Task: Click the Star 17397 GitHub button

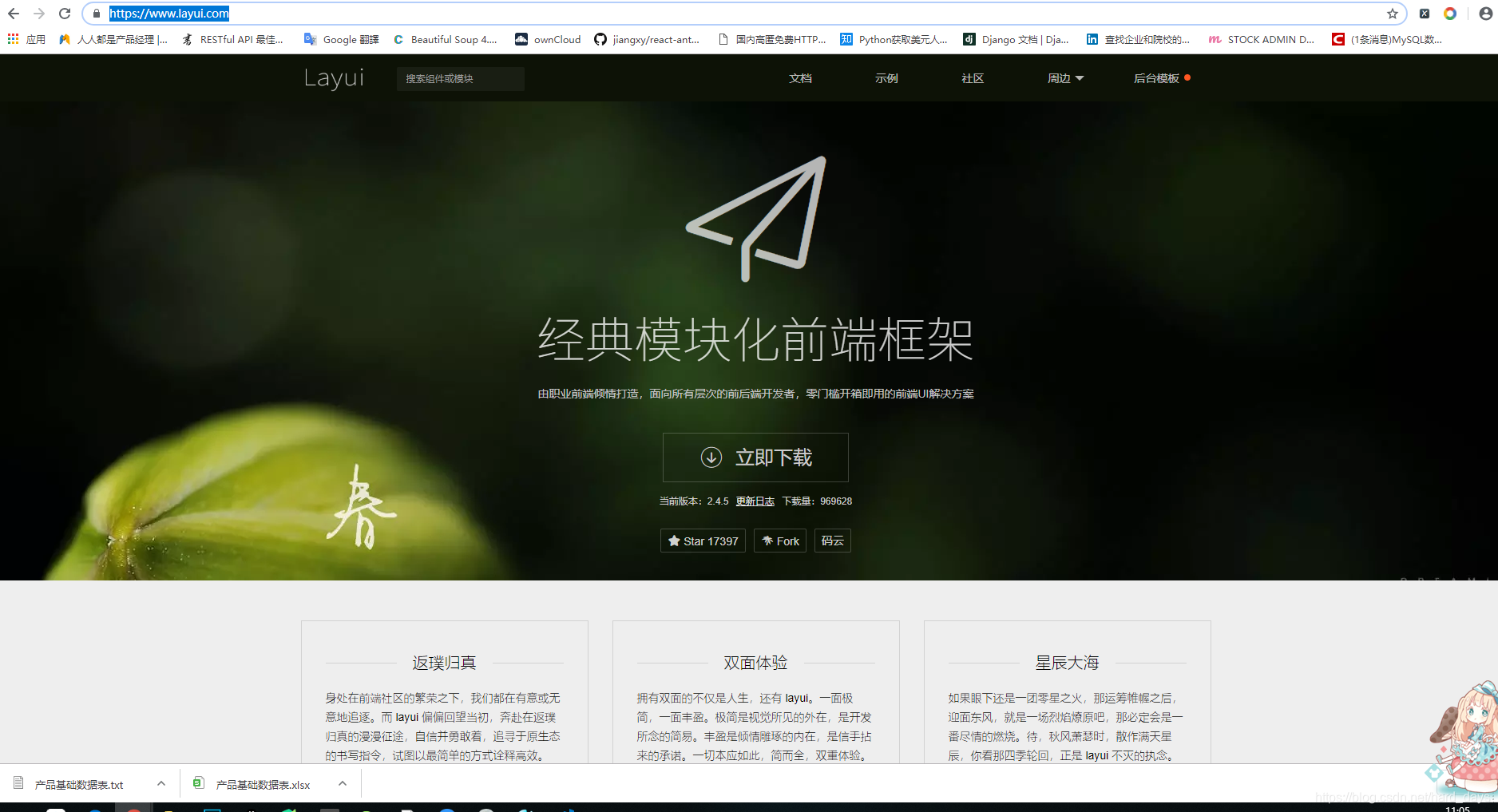Action: [x=703, y=541]
